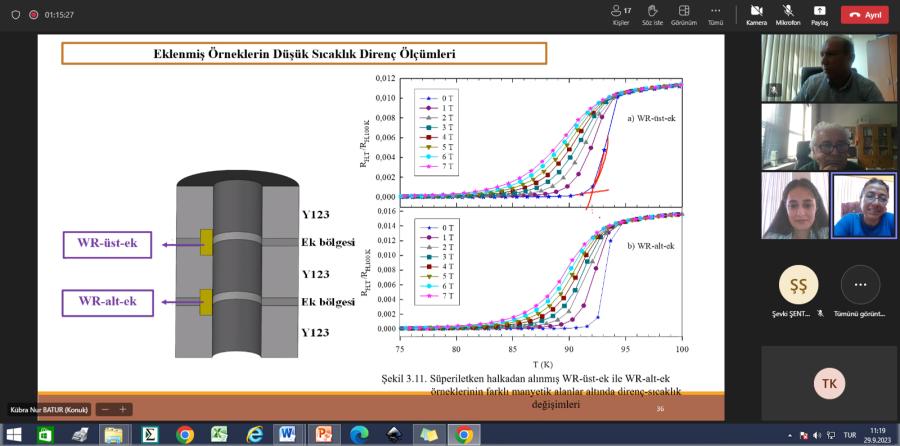Open Microsoft Edge from the taskbar
Viewport: 900px width, 446px height.
[359, 435]
